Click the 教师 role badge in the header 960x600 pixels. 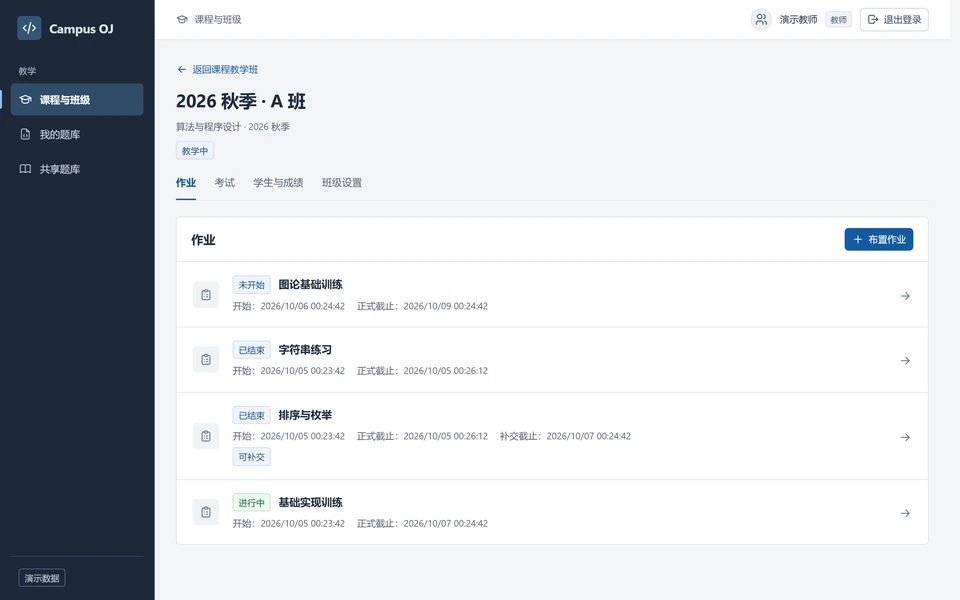838,20
